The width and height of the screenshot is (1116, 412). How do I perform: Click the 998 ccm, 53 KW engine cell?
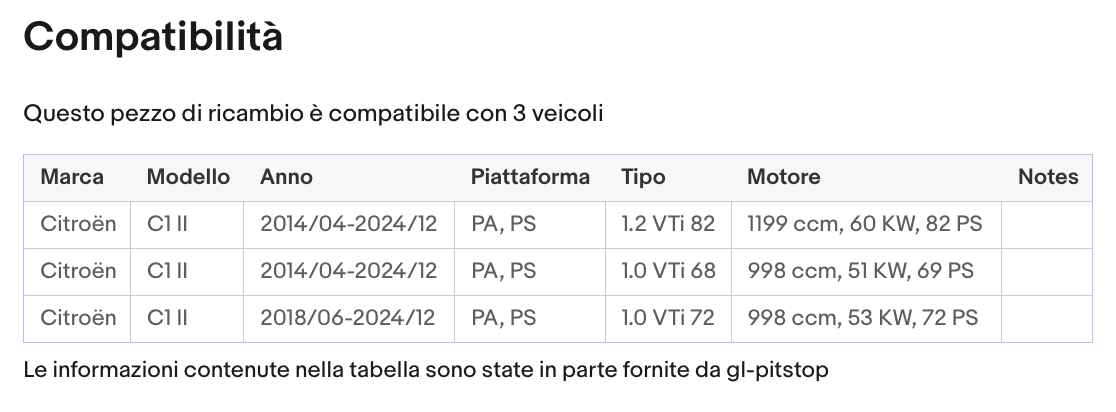(x=862, y=318)
